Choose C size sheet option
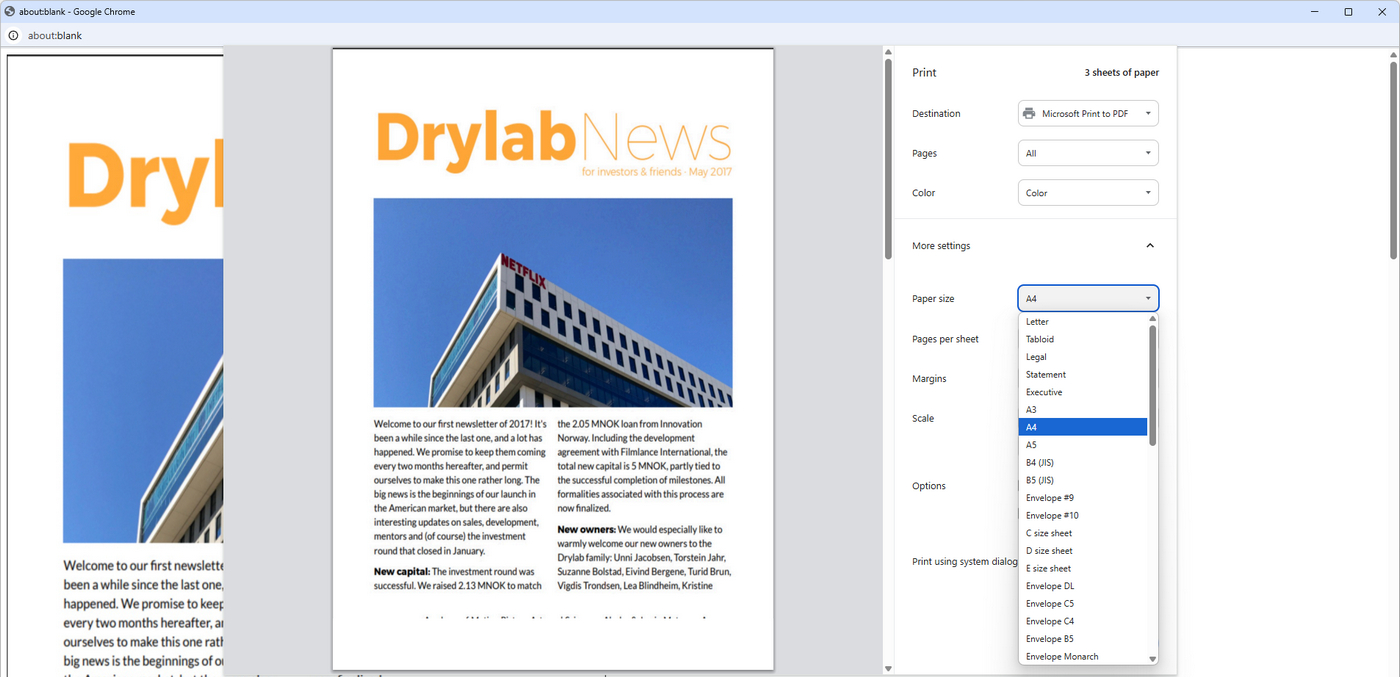The image size is (1400, 677). (x=1083, y=533)
